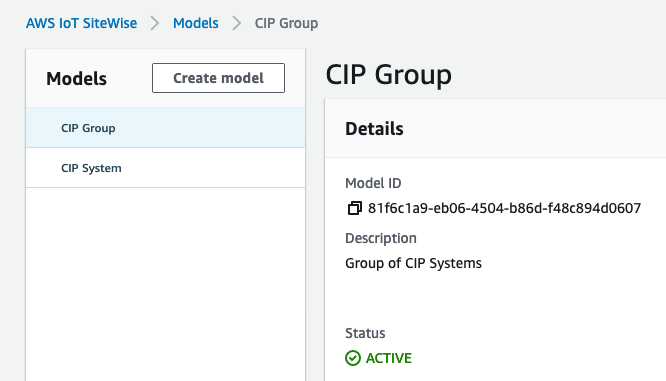Click the Model ID field label
666x381 pixels.
[x=373, y=183]
